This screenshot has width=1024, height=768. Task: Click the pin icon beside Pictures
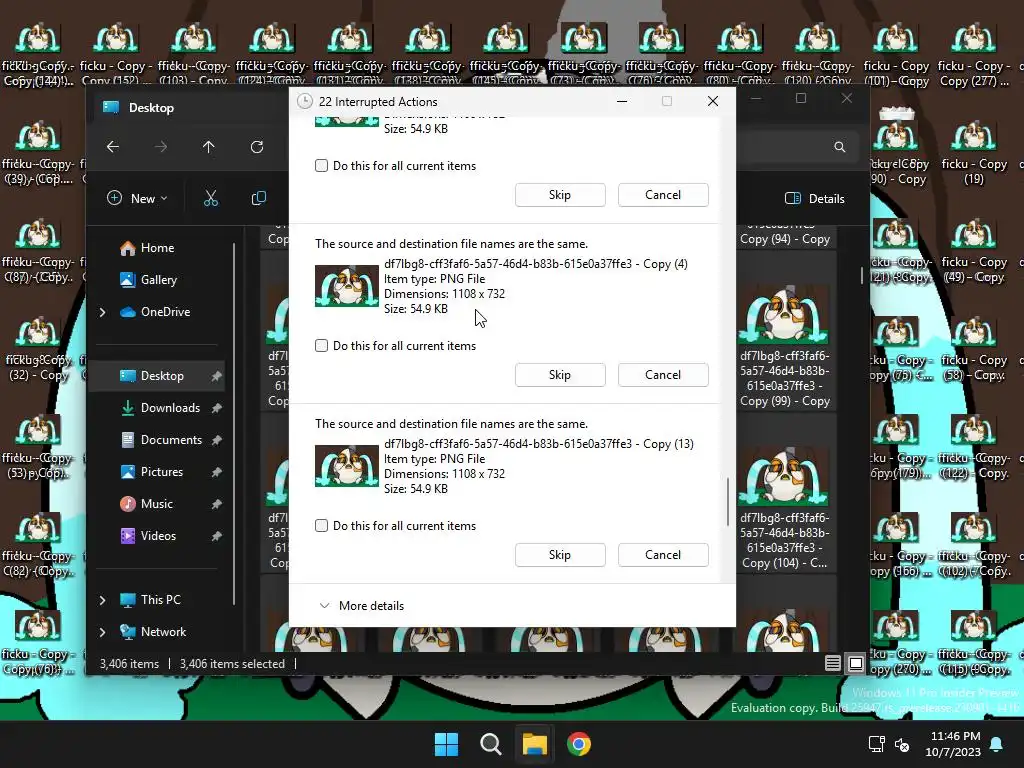(216, 472)
